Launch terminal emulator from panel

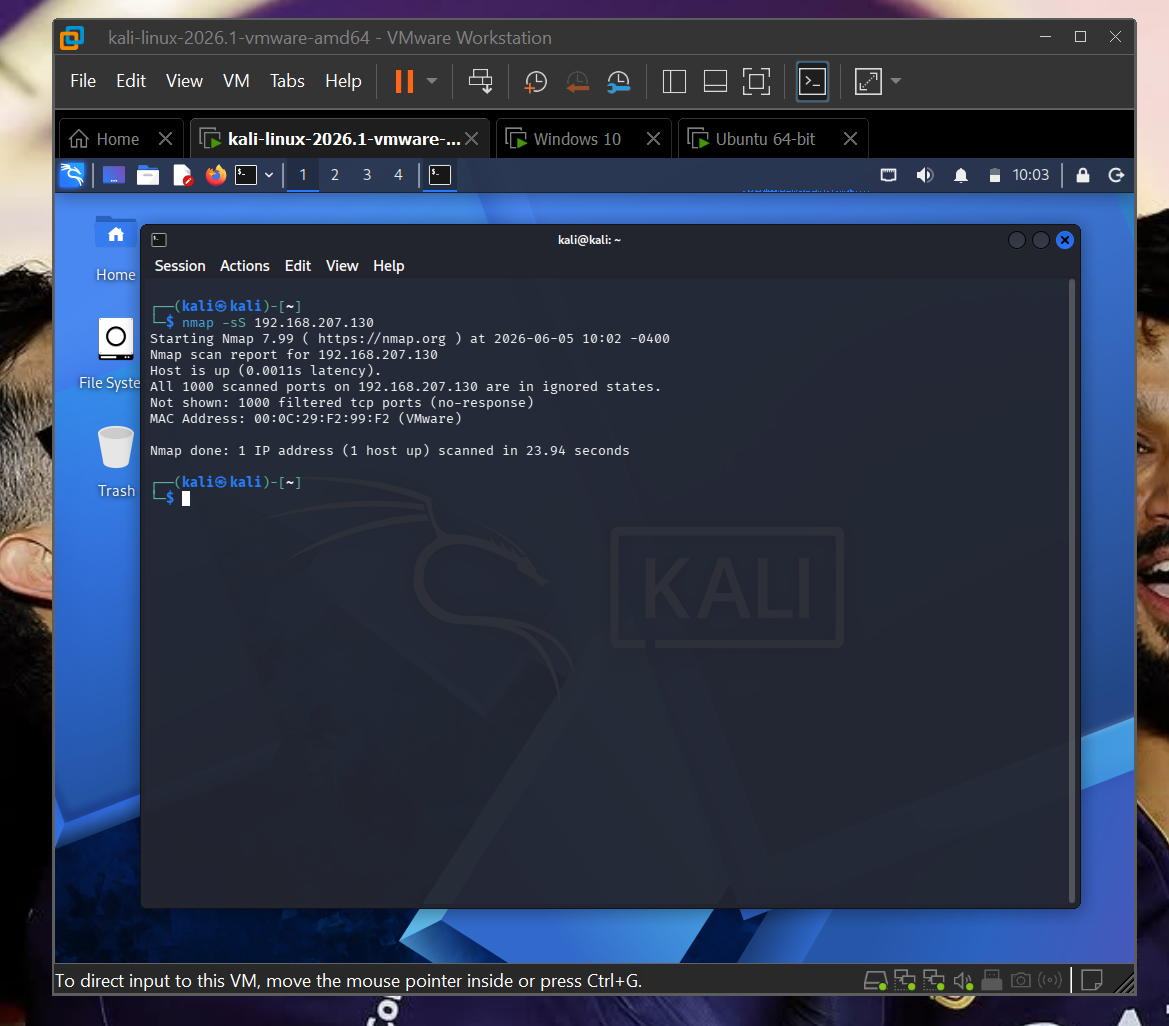click(x=246, y=175)
